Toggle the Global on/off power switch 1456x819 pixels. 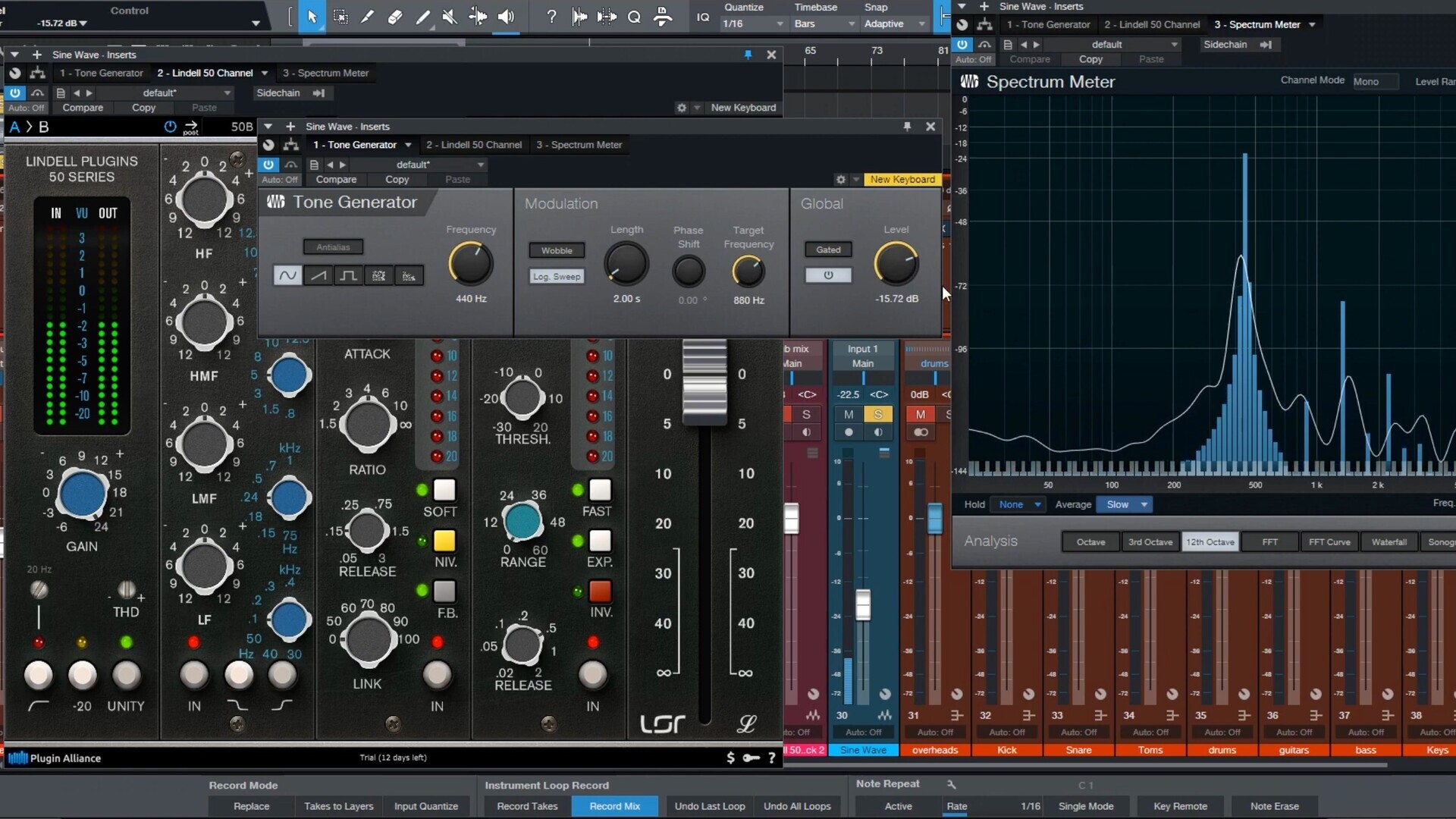[x=828, y=275]
